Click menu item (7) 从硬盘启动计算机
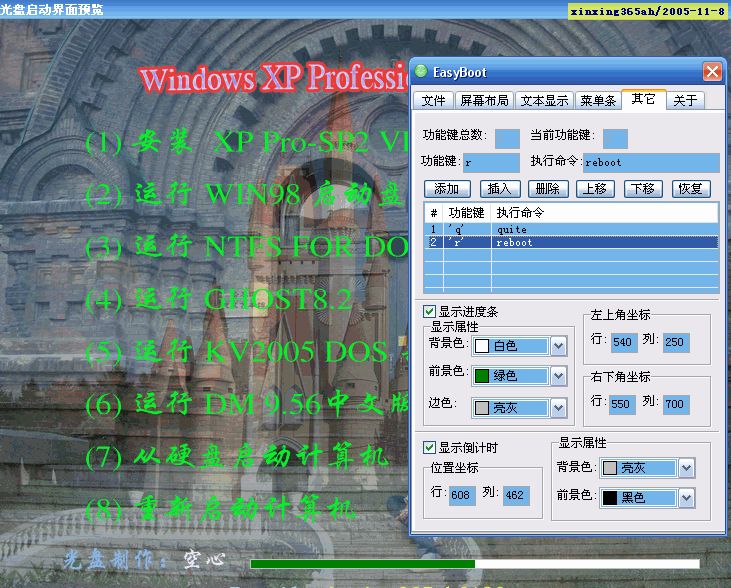Viewport: 731px width, 588px height. [x=237, y=457]
